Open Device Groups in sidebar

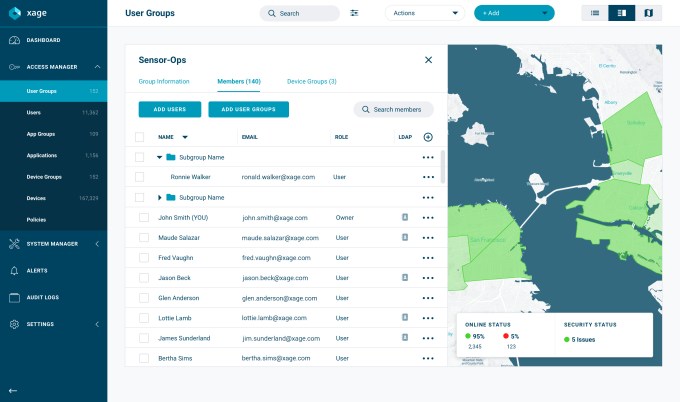tap(53, 177)
